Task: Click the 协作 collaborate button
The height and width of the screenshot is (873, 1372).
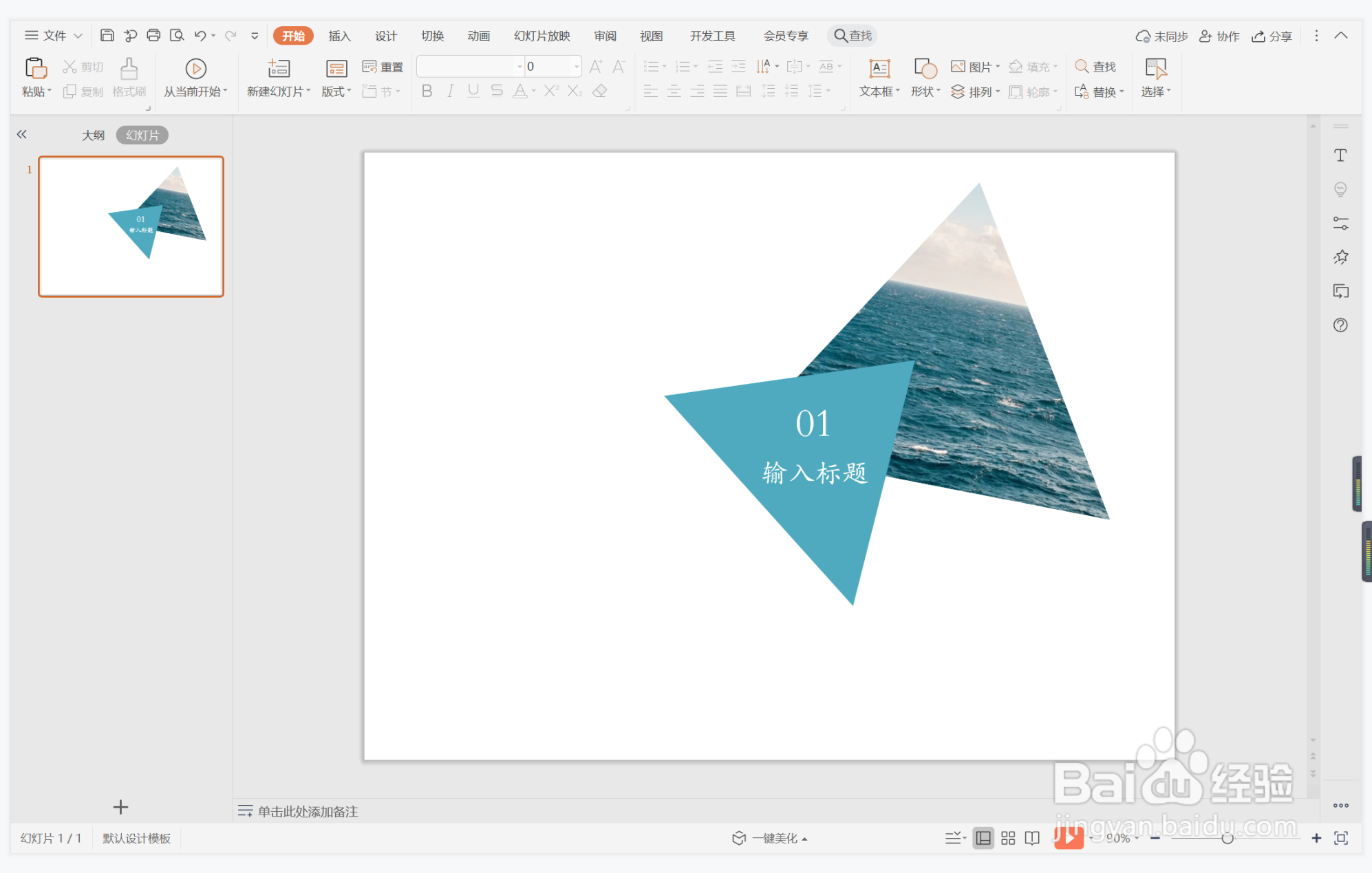Action: (x=1219, y=36)
